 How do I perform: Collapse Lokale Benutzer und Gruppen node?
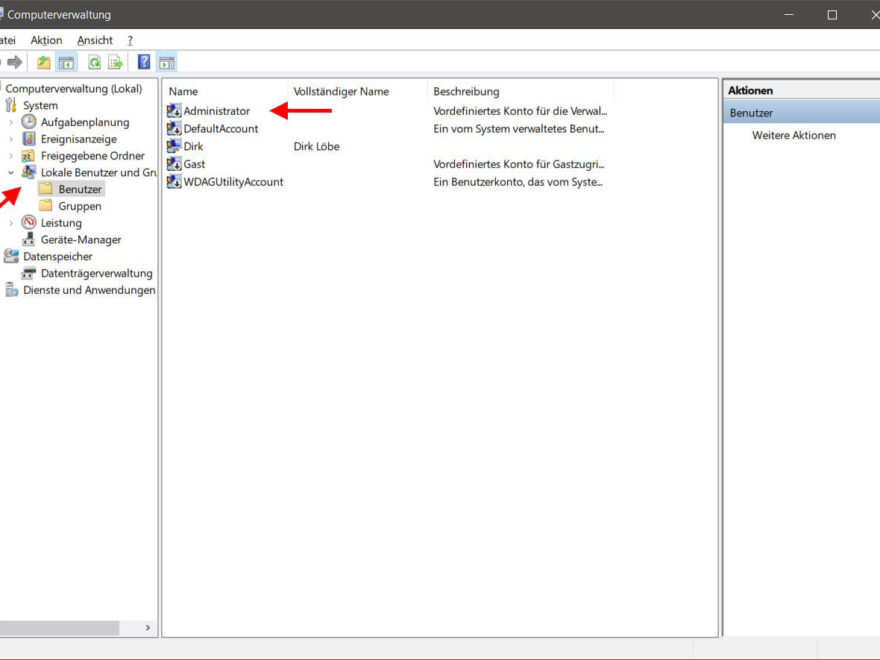tap(11, 173)
